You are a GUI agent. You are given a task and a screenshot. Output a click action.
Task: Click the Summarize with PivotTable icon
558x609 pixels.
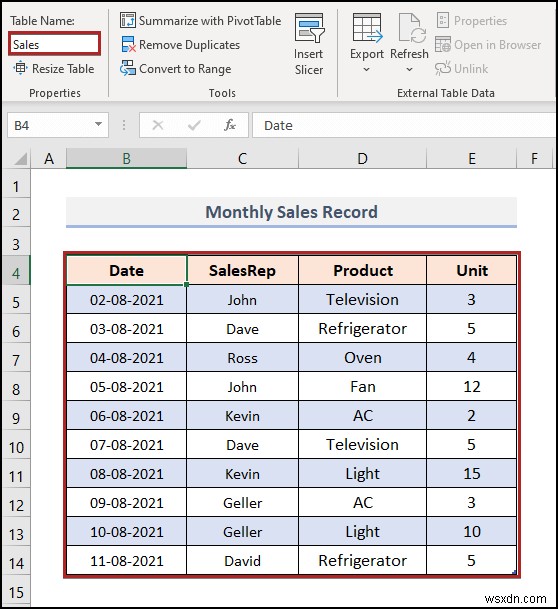(x=128, y=21)
